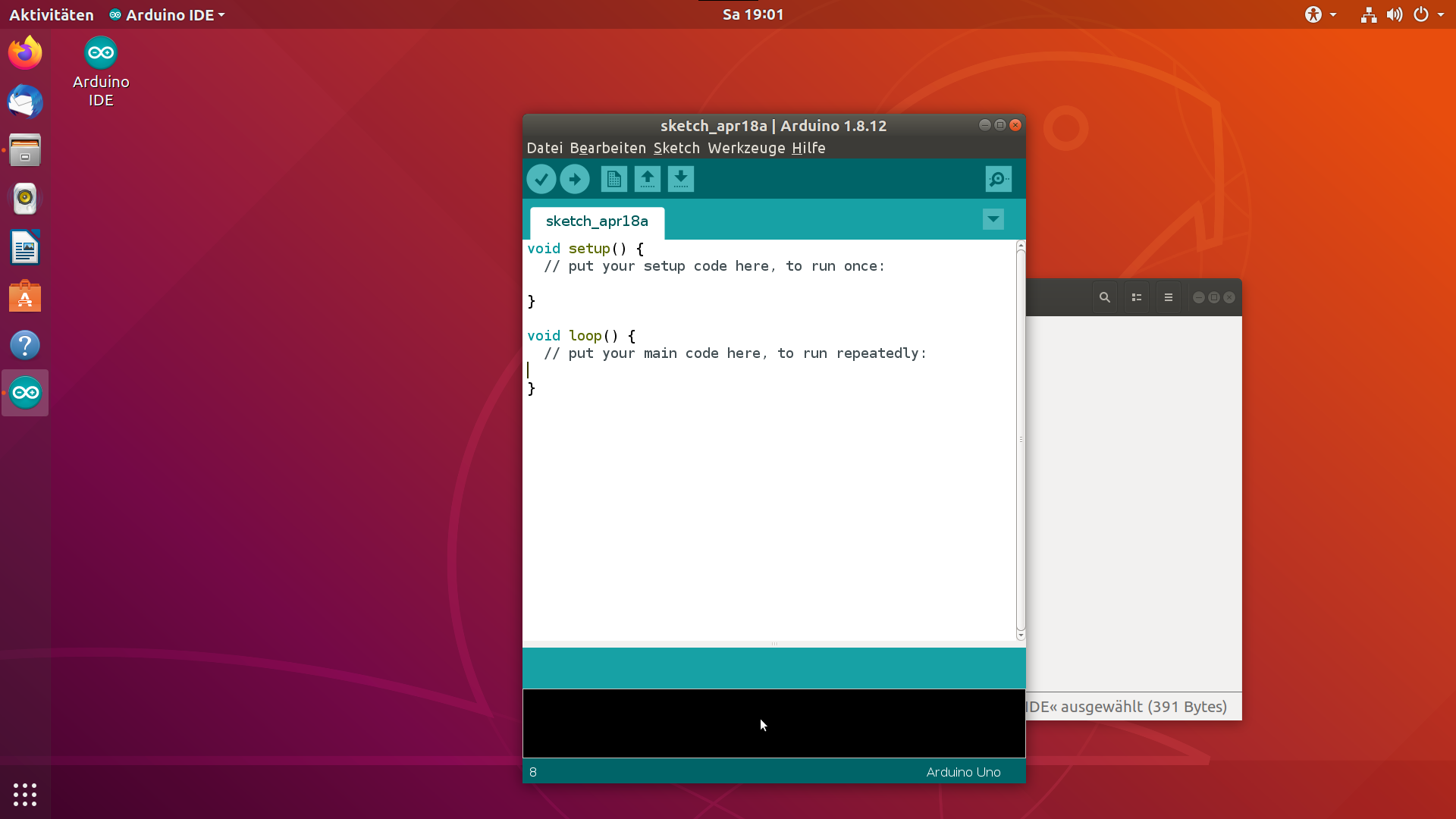Screen dimensions: 1456x819
Task: Click the 'void setup() {' code line
Action: click(585, 249)
